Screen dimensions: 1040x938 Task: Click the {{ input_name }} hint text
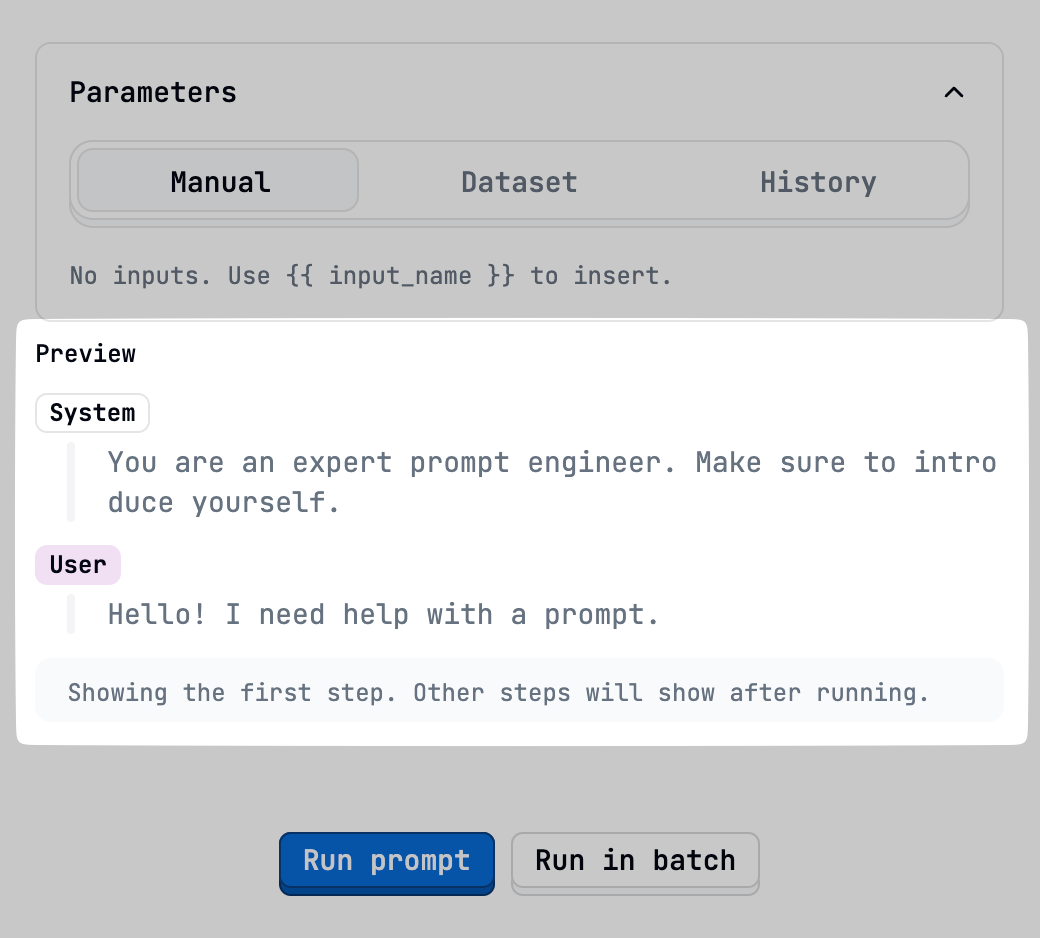click(x=369, y=276)
